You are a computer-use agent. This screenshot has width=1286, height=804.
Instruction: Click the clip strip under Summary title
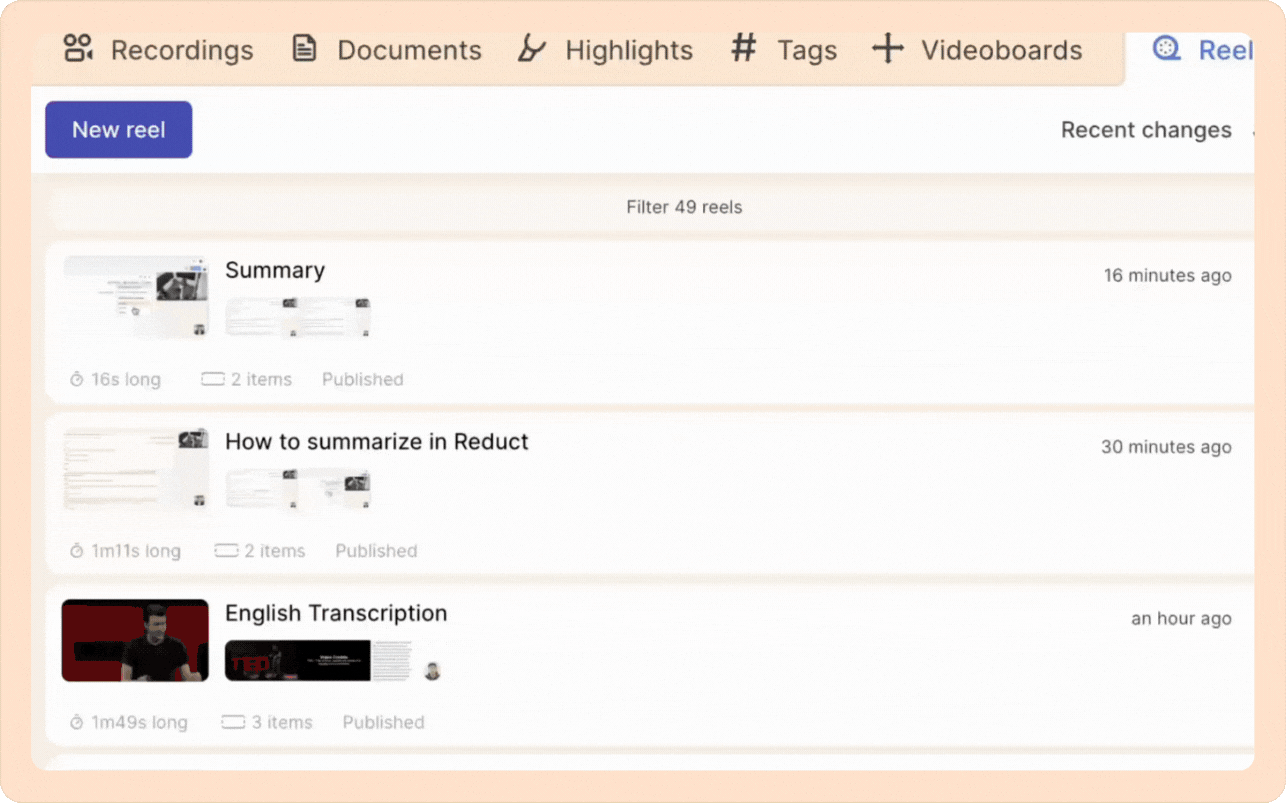(x=298, y=317)
